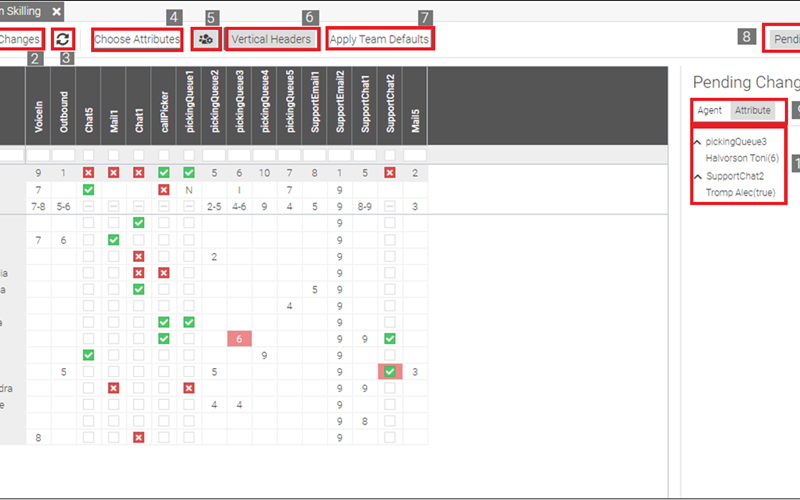Click Apply Team Defaults
800x500 pixels.
point(379,39)
